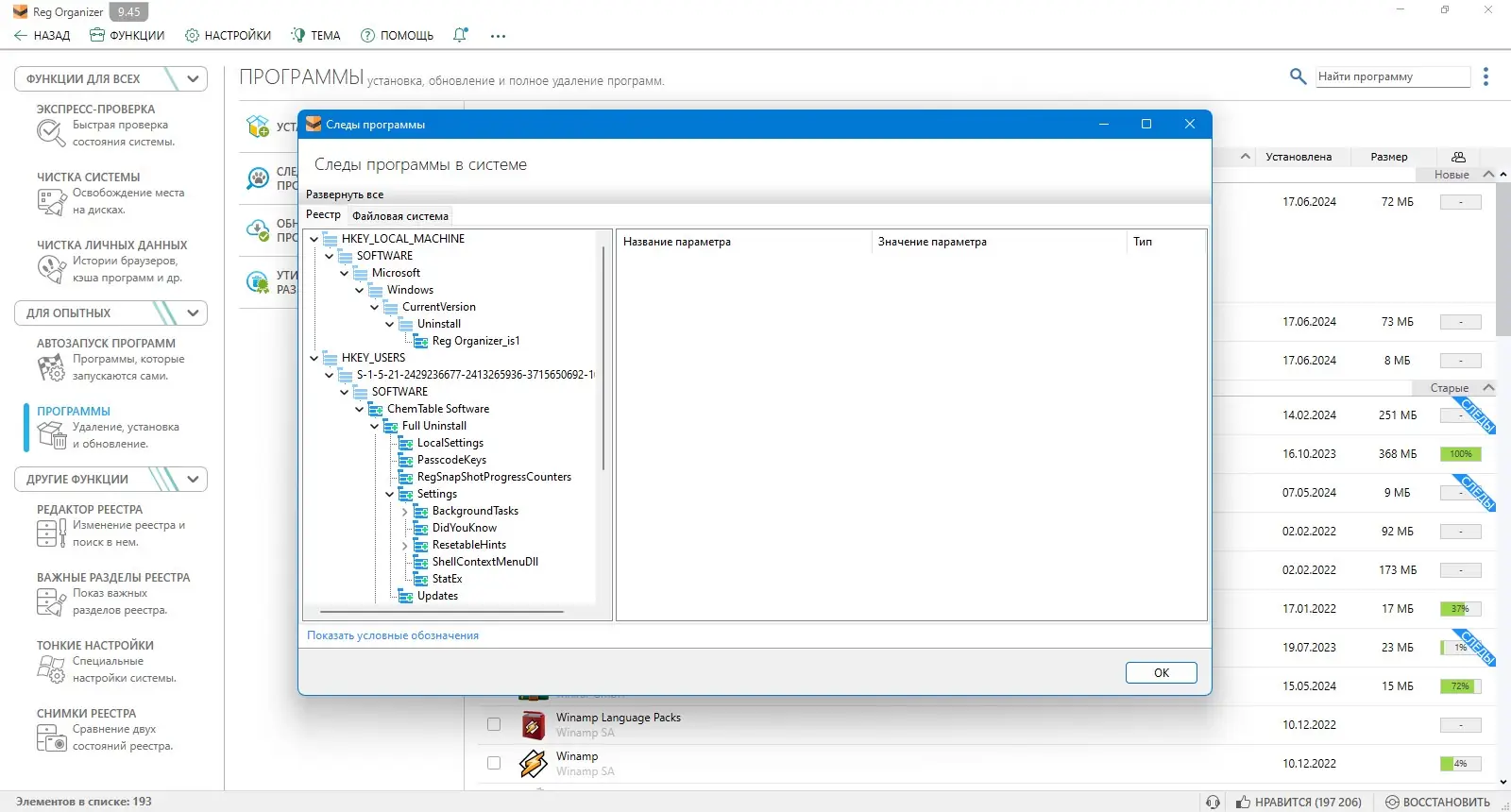1511x812 pixels.
Task: Click the headset support icon in status bar
Action: pyautogui.click(x=1214, y=802)
